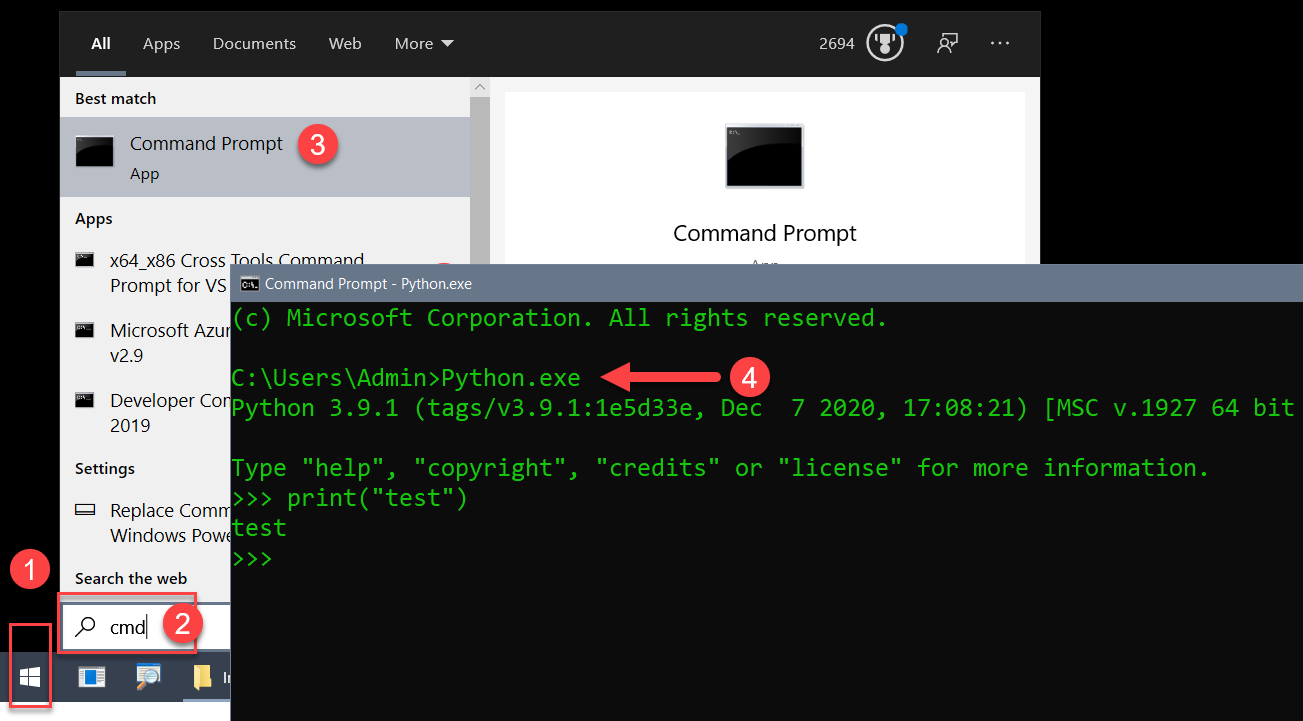
Task: Open Replace Command Prompt settings result
Action: [145, 522]
